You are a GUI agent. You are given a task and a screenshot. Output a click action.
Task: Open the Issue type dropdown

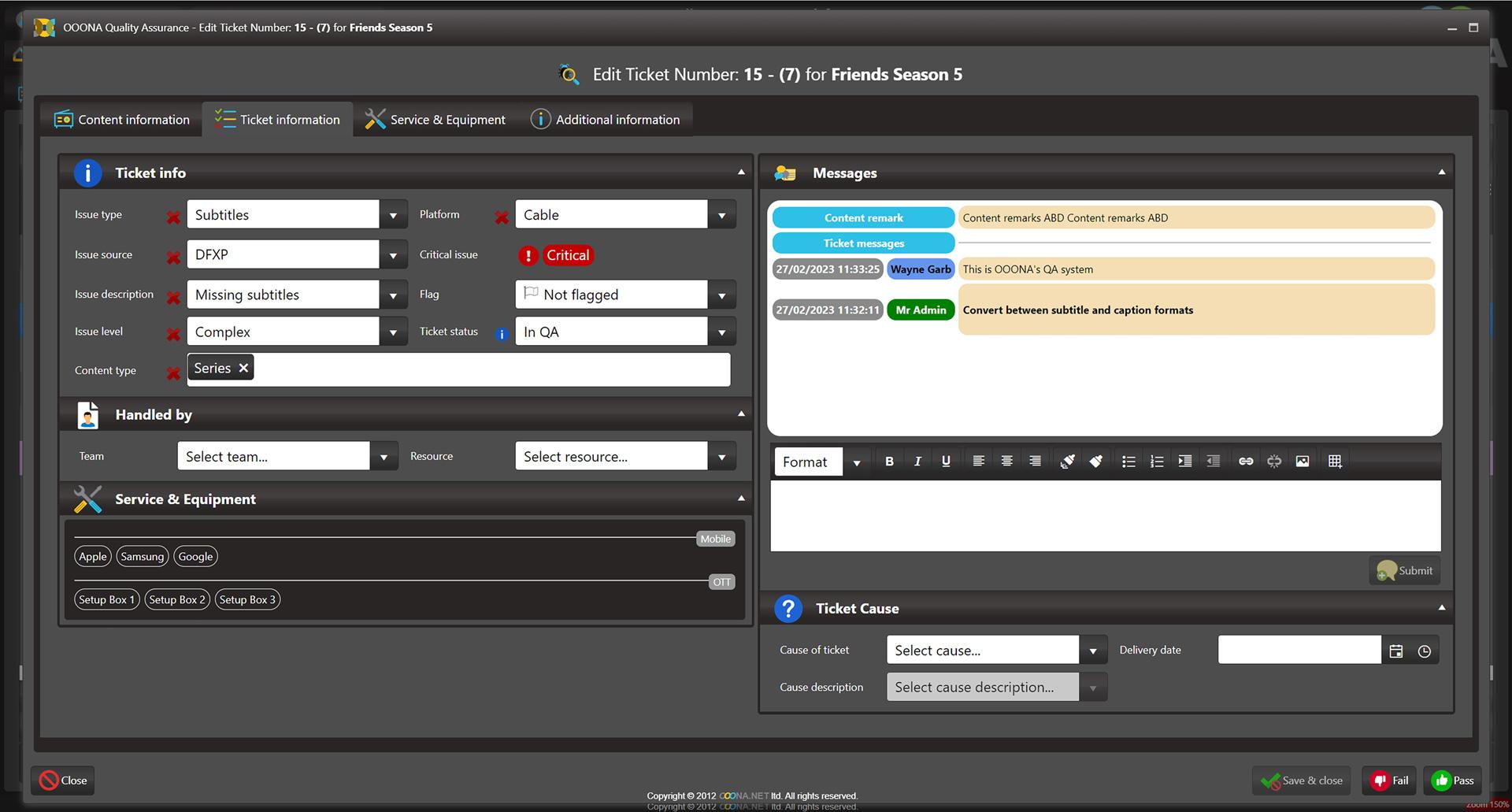click(x=393, y=214)
